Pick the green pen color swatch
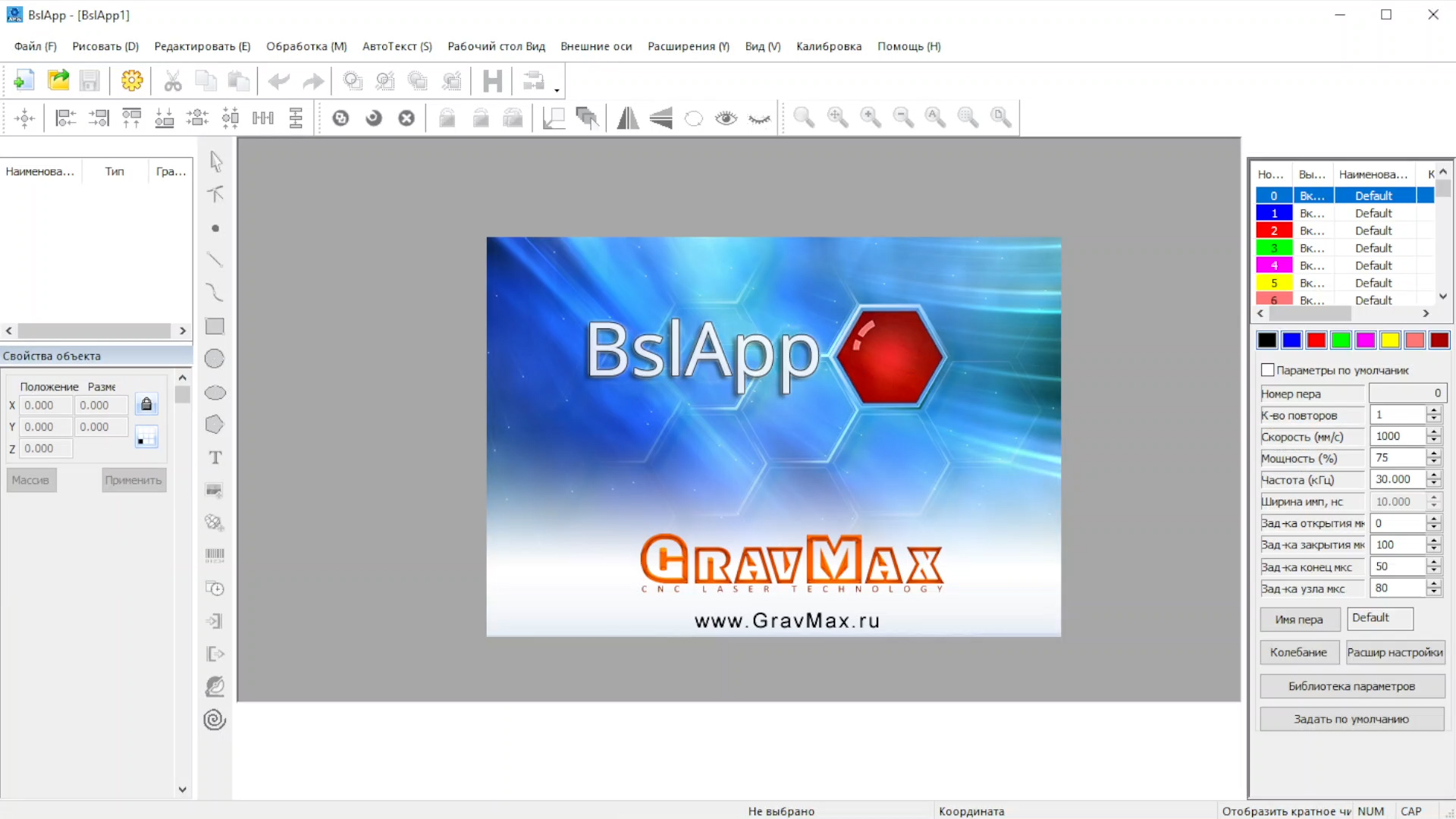 coord(1341,340)
